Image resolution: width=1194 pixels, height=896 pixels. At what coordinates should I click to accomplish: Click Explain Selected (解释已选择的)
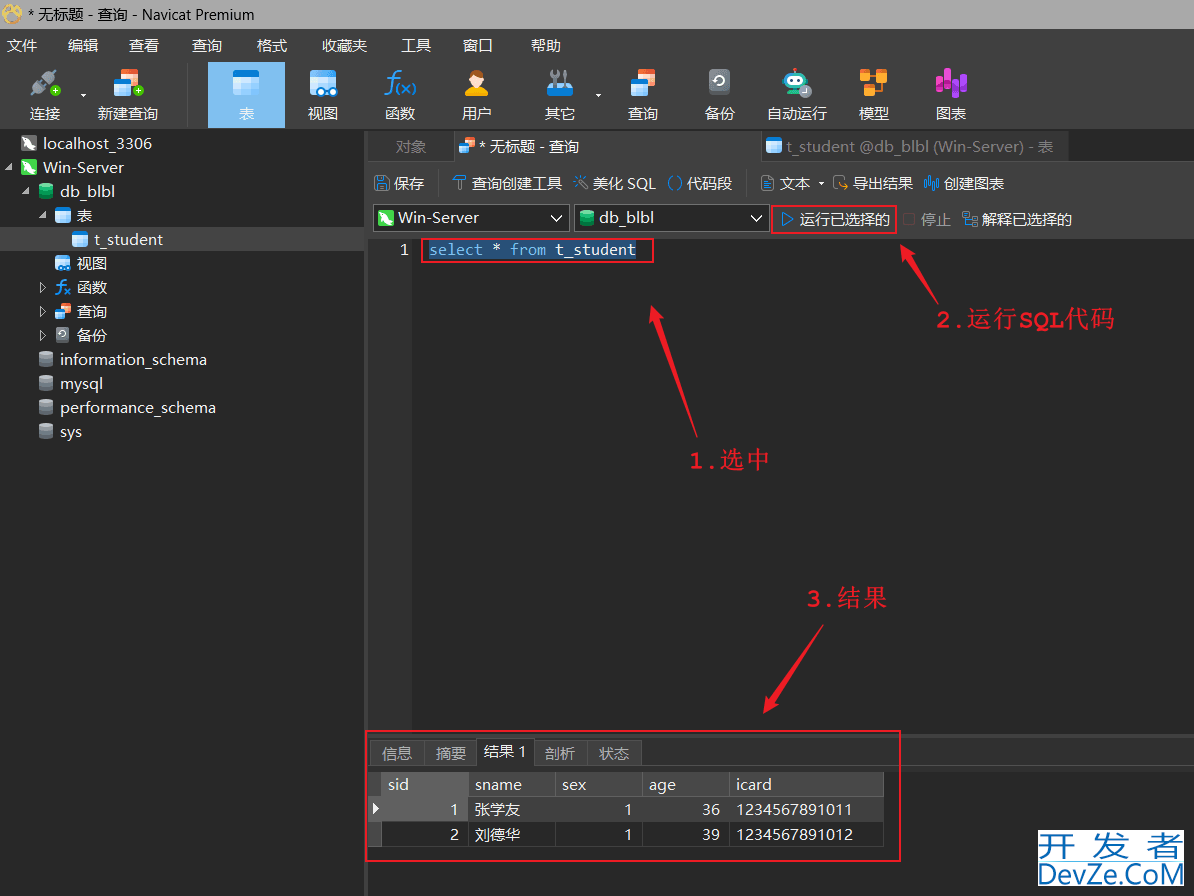1017,220
